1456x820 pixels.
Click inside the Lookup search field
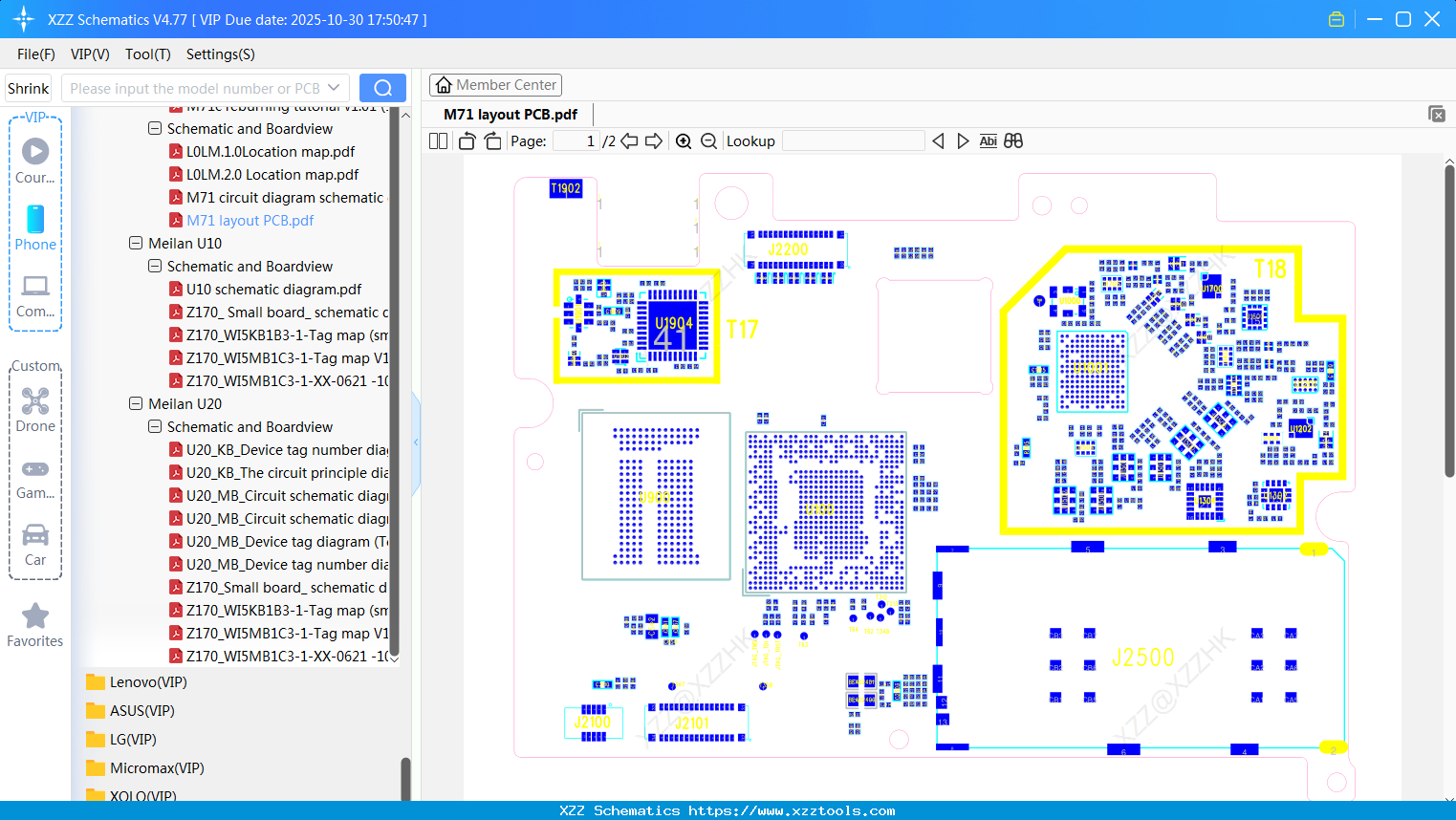click(854, 140)
